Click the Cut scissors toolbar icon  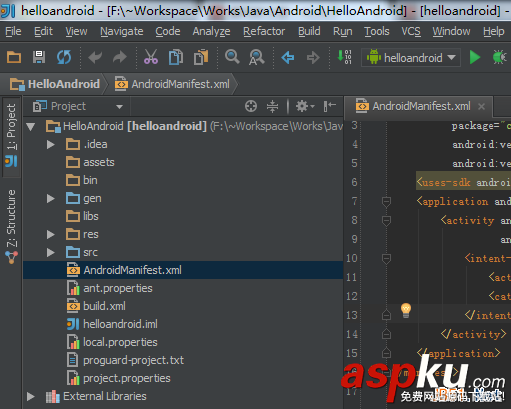pos(151,57)
